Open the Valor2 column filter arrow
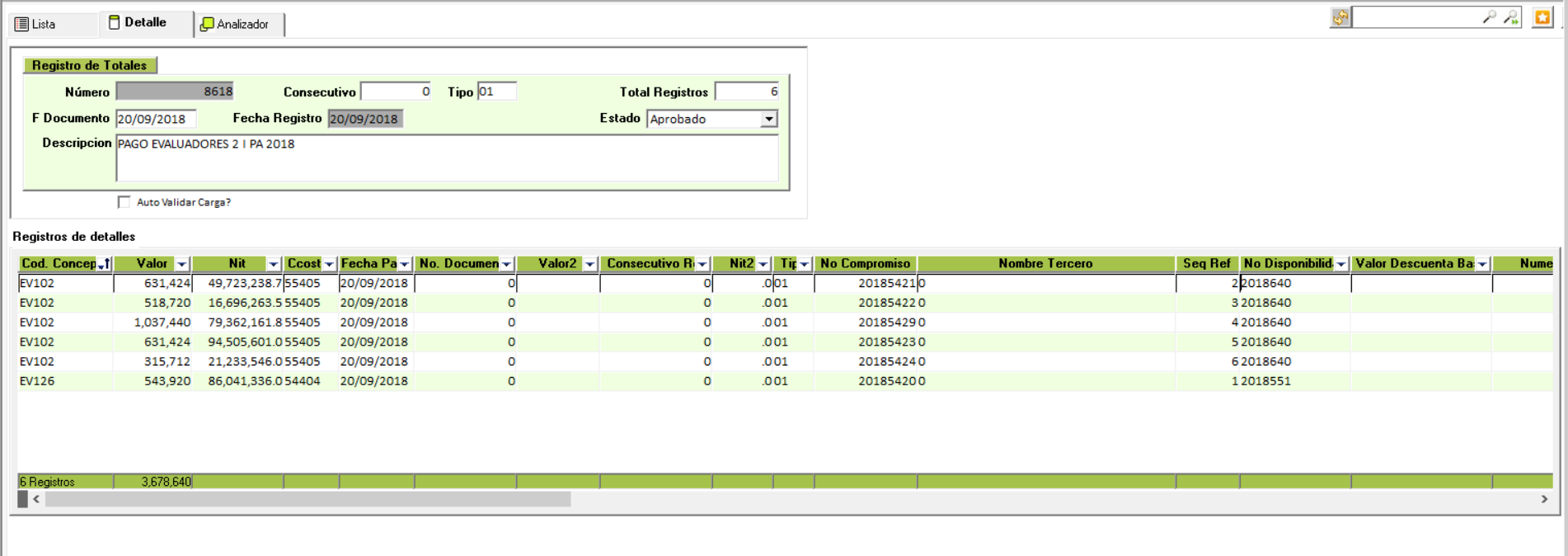Viewport: 1568px width, 556px height. pos(590,264)
